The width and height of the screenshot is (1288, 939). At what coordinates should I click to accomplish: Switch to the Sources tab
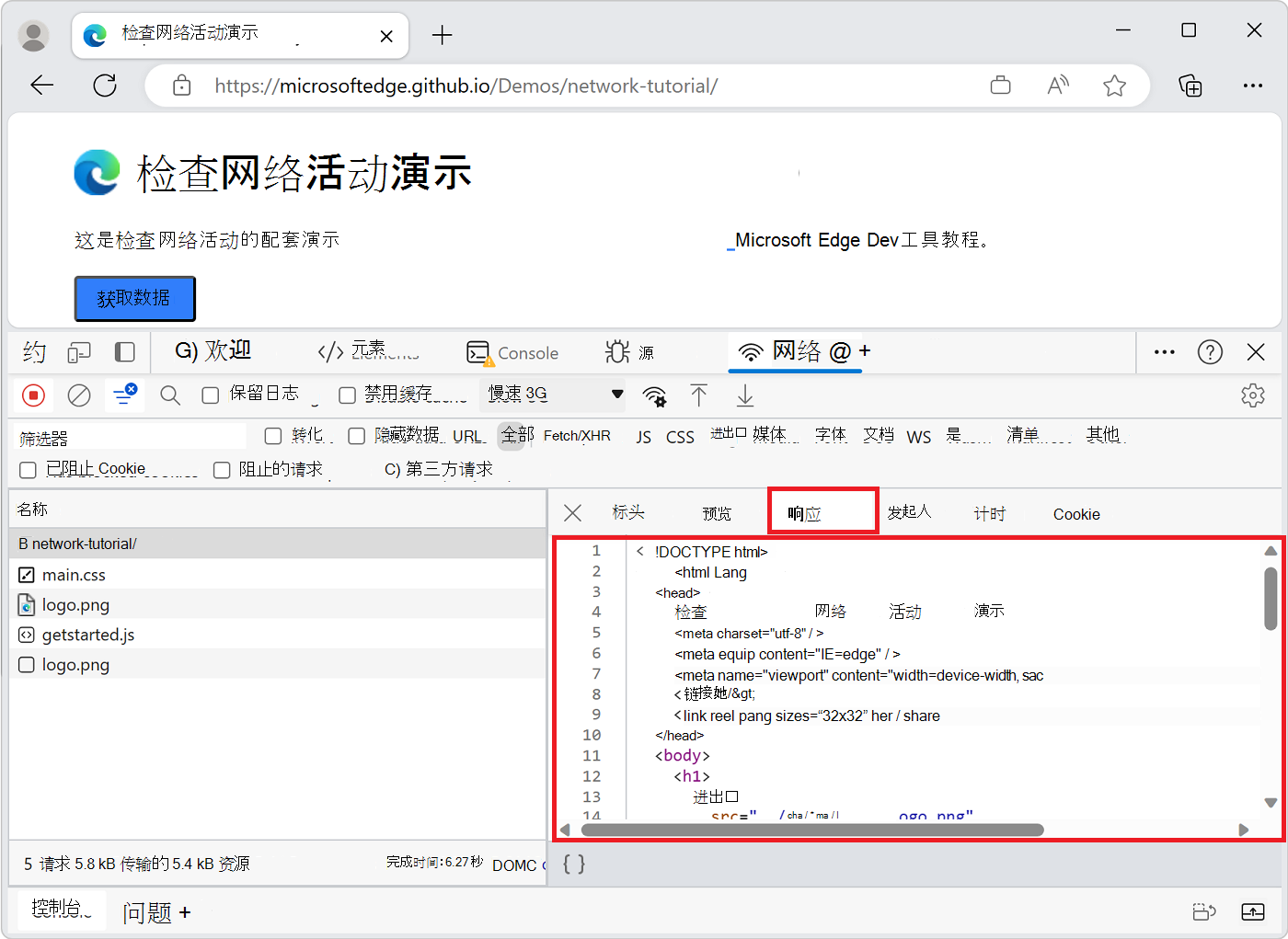coord(630,352)
